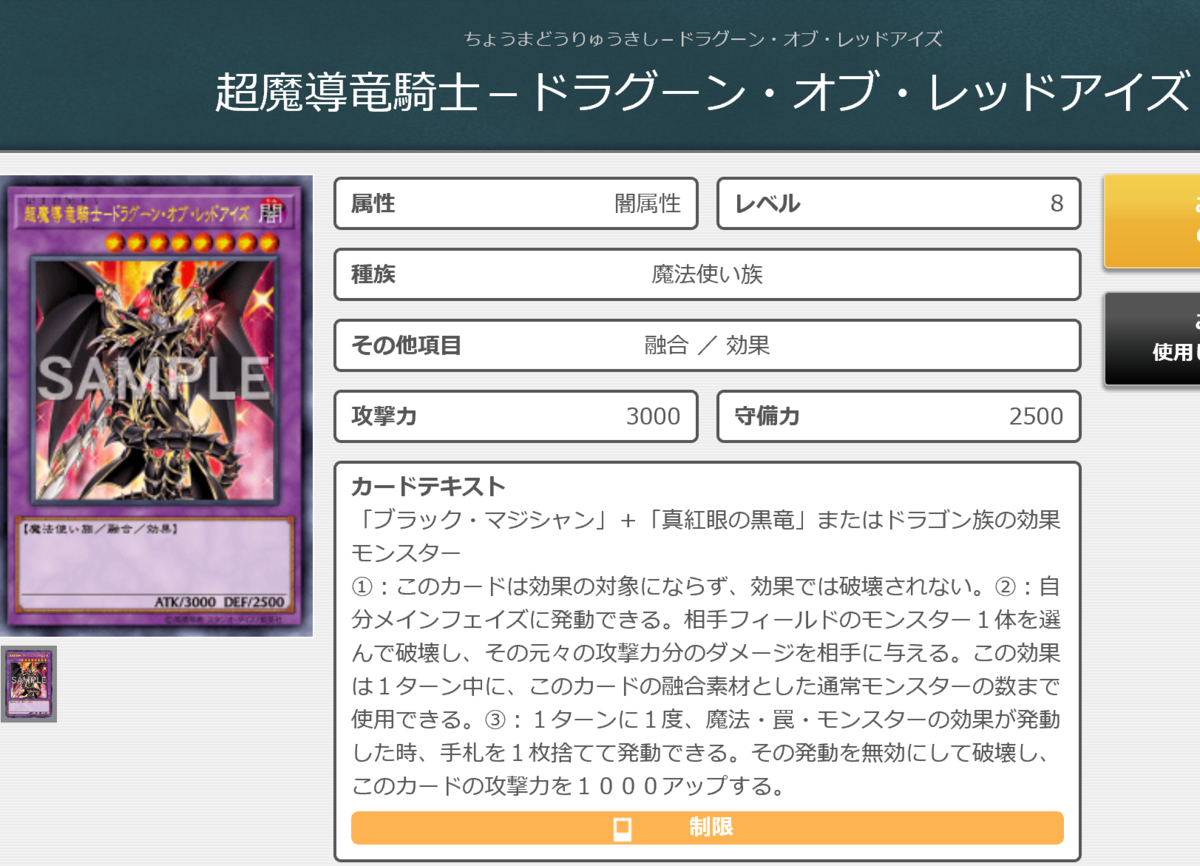
Task: Select the small card thumbnail below image
Action: 28,684
